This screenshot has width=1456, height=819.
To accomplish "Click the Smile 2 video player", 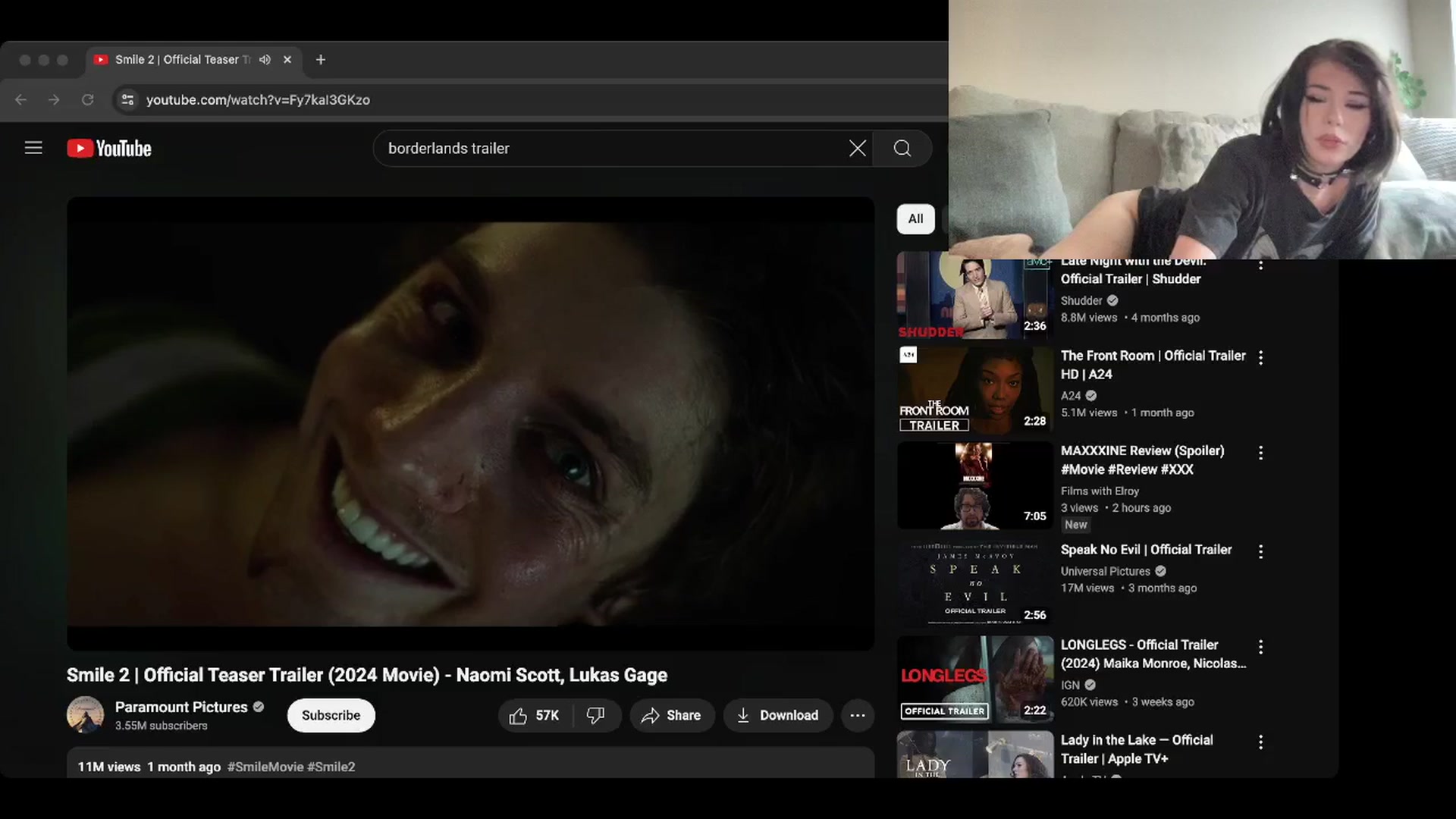I will (x=470, y=423).
